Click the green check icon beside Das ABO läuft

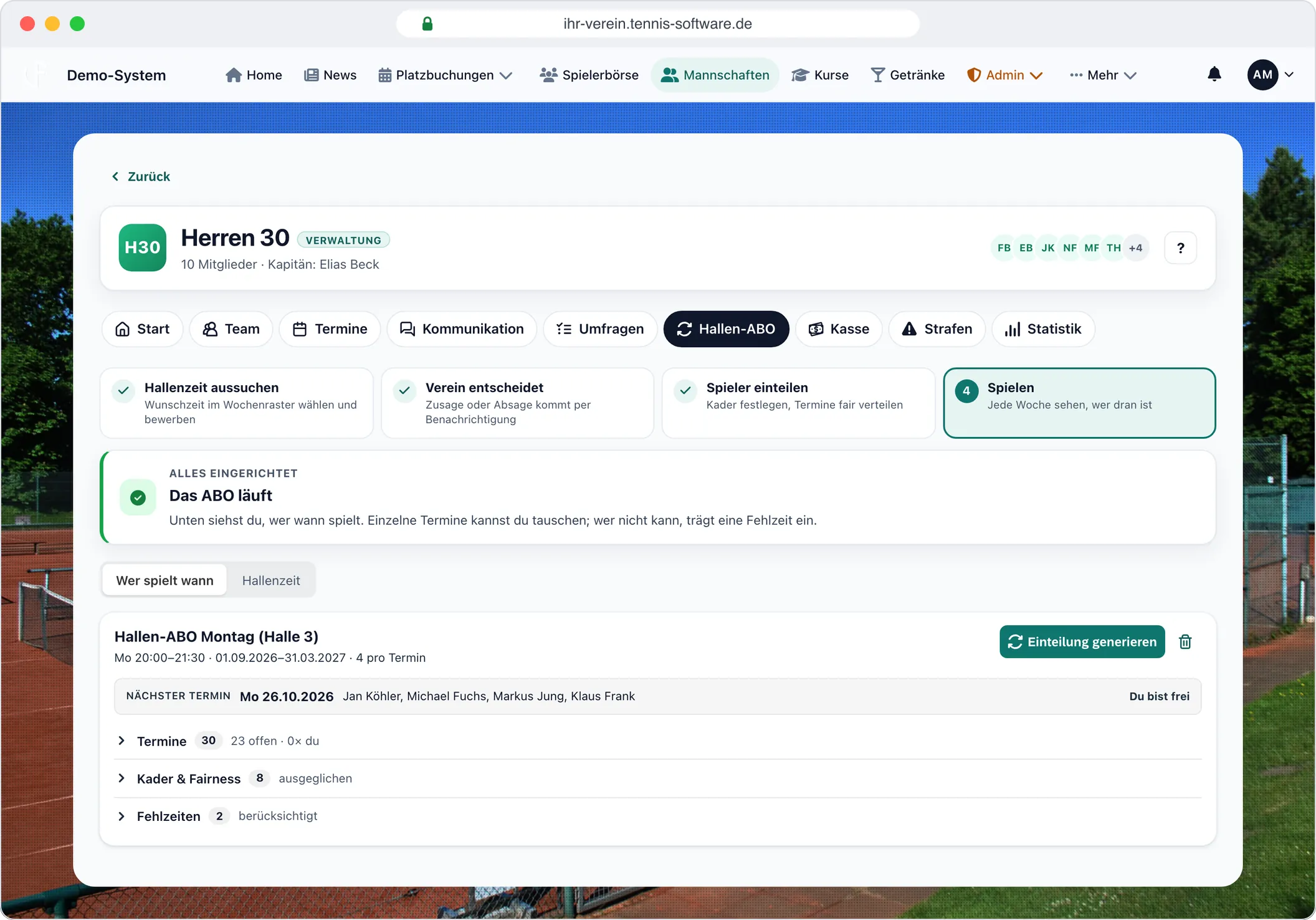(x=138, y=497)
